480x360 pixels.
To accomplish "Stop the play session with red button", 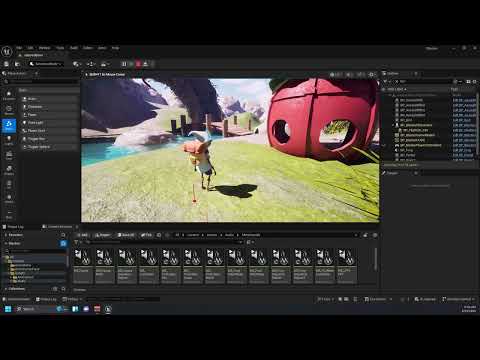I will click(x=138, y=64).
